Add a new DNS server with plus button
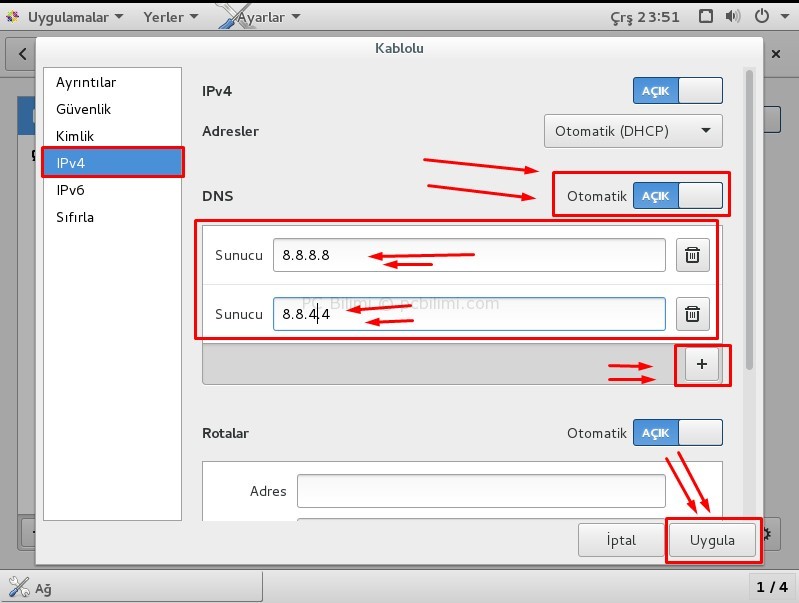Image resolution: width=799 pixels, height=603 pixels. 701,365
